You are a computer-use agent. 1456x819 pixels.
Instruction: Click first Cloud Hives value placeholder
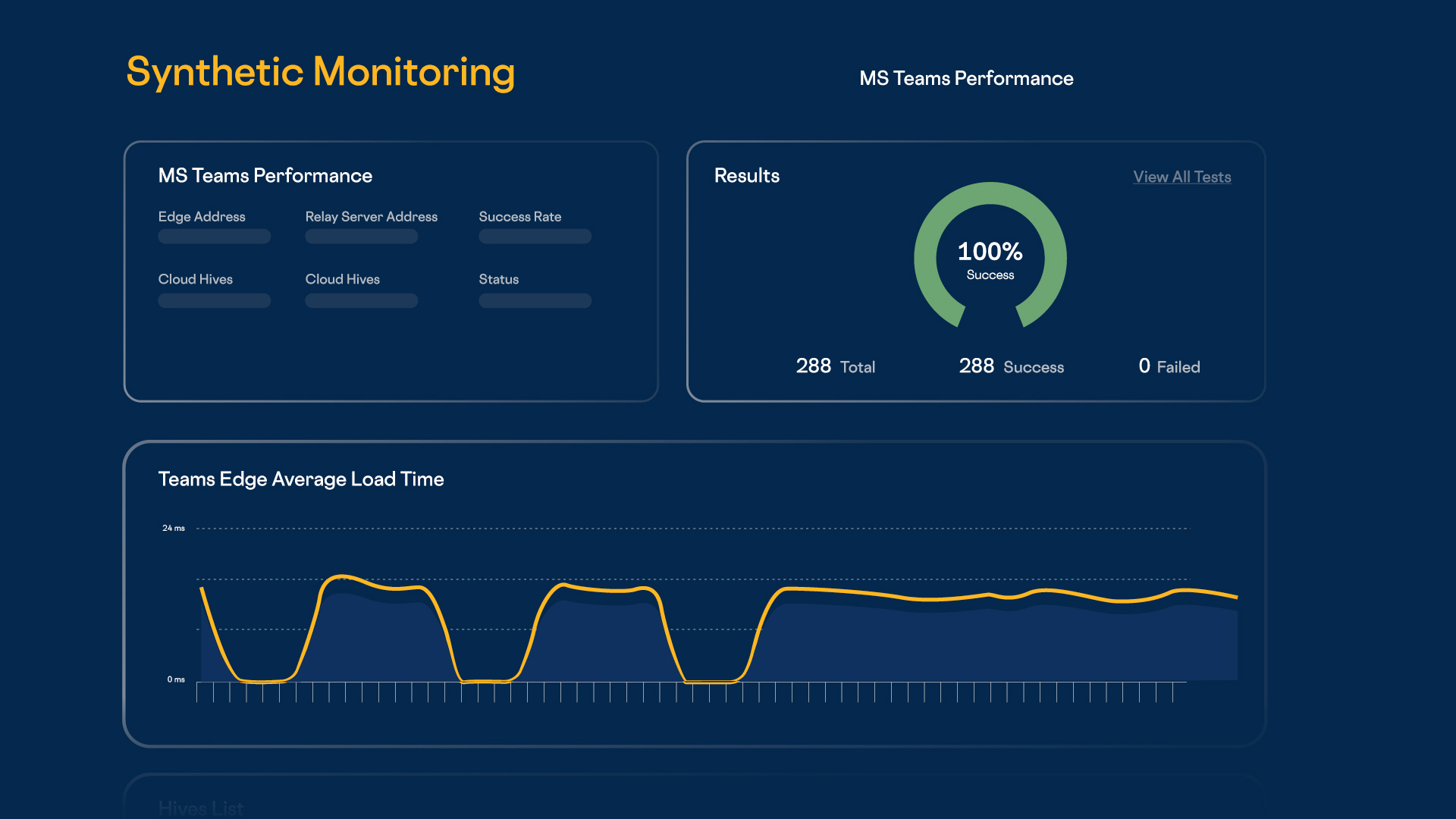pyautogui.click(x=214, y=301)
